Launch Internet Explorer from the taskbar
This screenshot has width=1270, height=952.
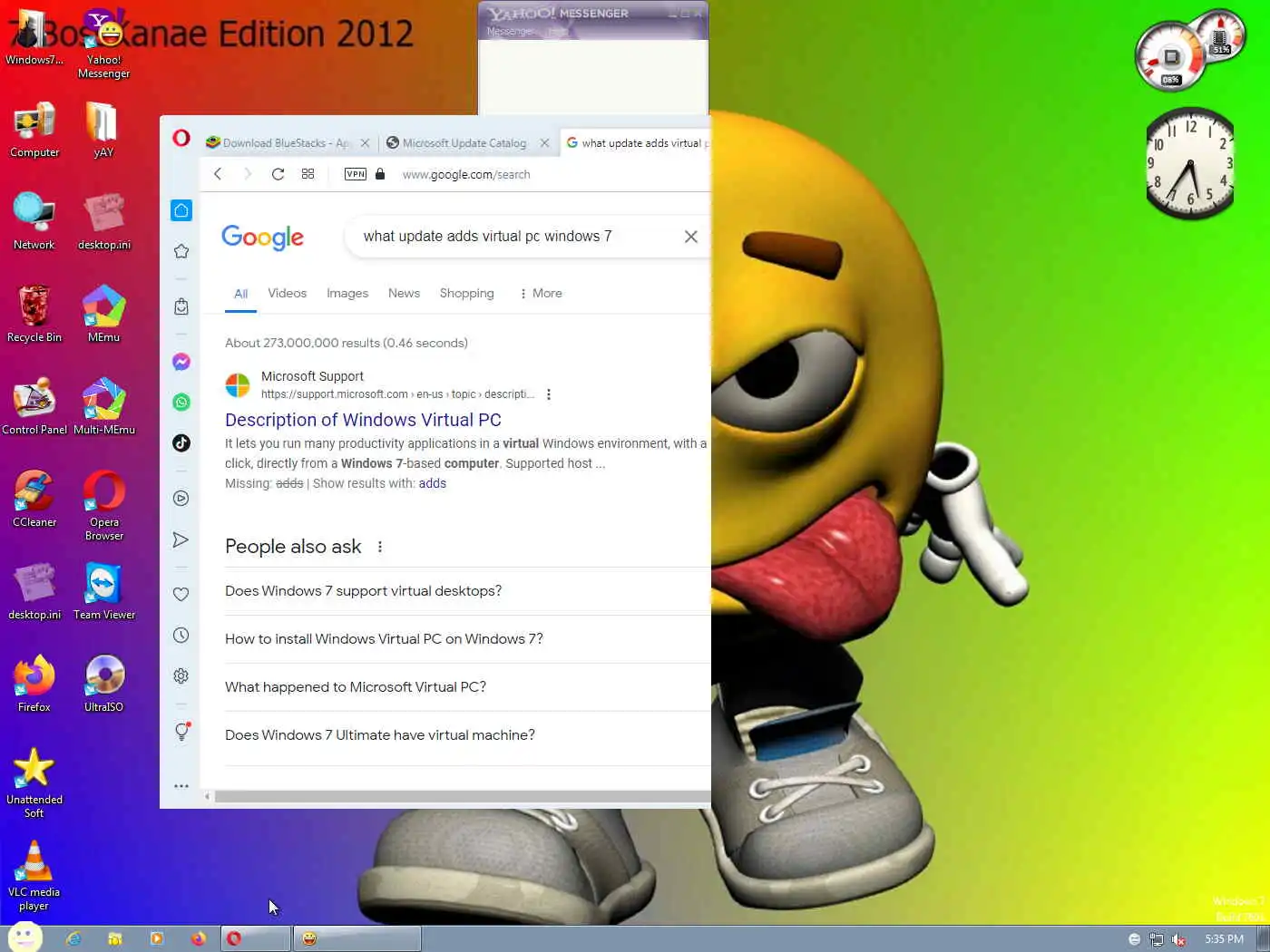(x=73, y=938)
